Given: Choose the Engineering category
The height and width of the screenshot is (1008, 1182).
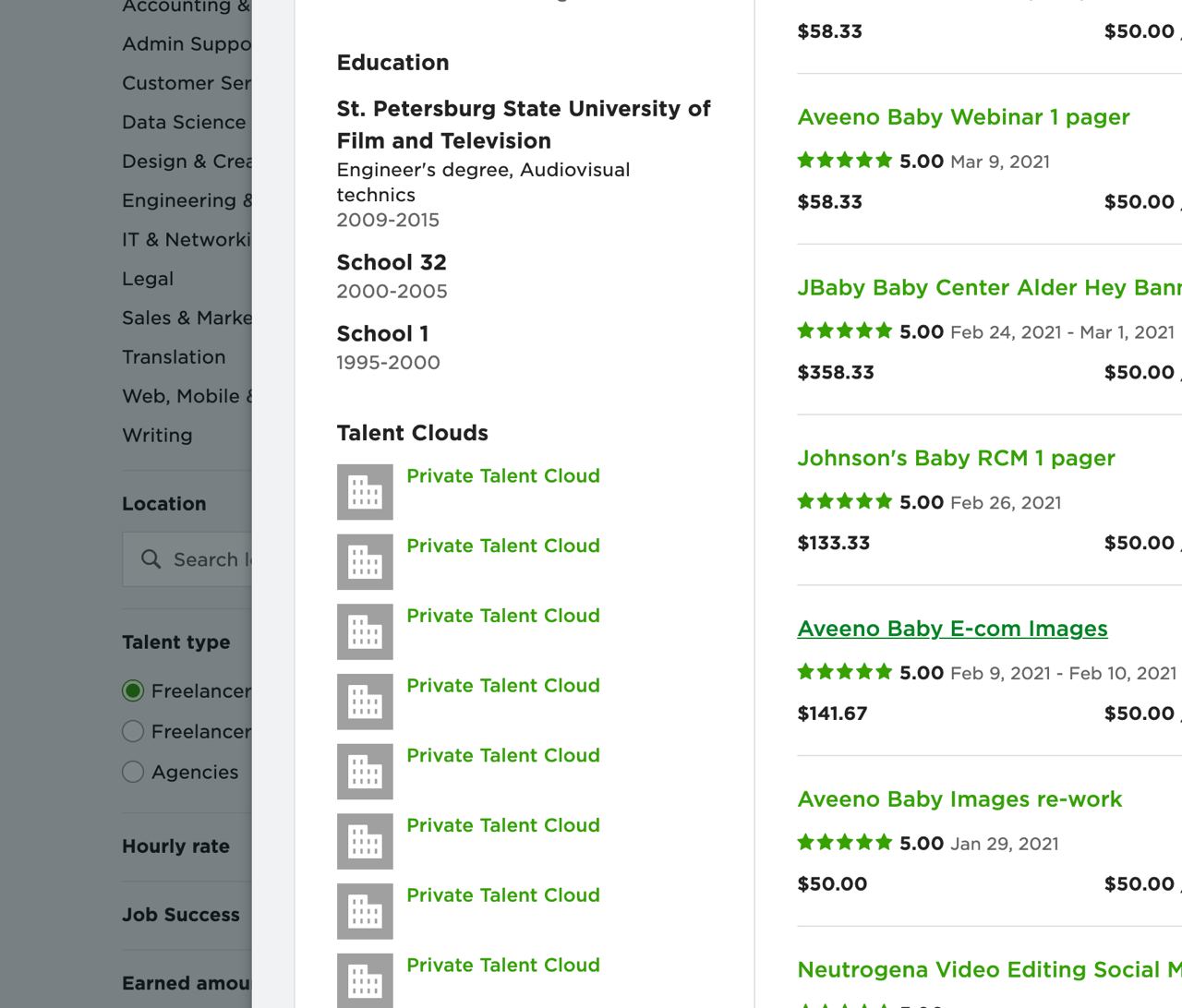Looking at the screenshot, I should click(x=186, y=200).
